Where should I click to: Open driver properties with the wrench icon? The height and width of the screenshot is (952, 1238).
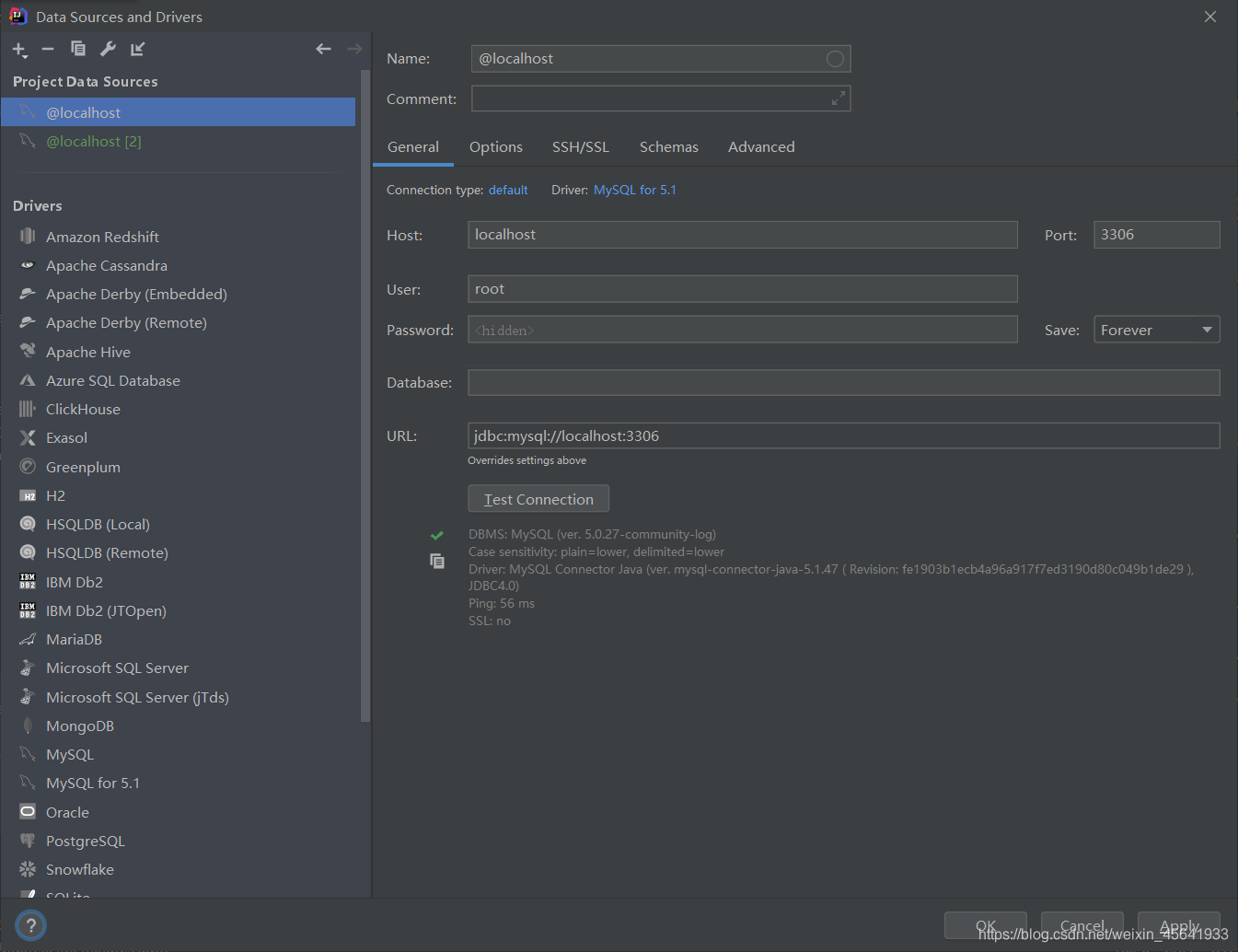(108, 49)
